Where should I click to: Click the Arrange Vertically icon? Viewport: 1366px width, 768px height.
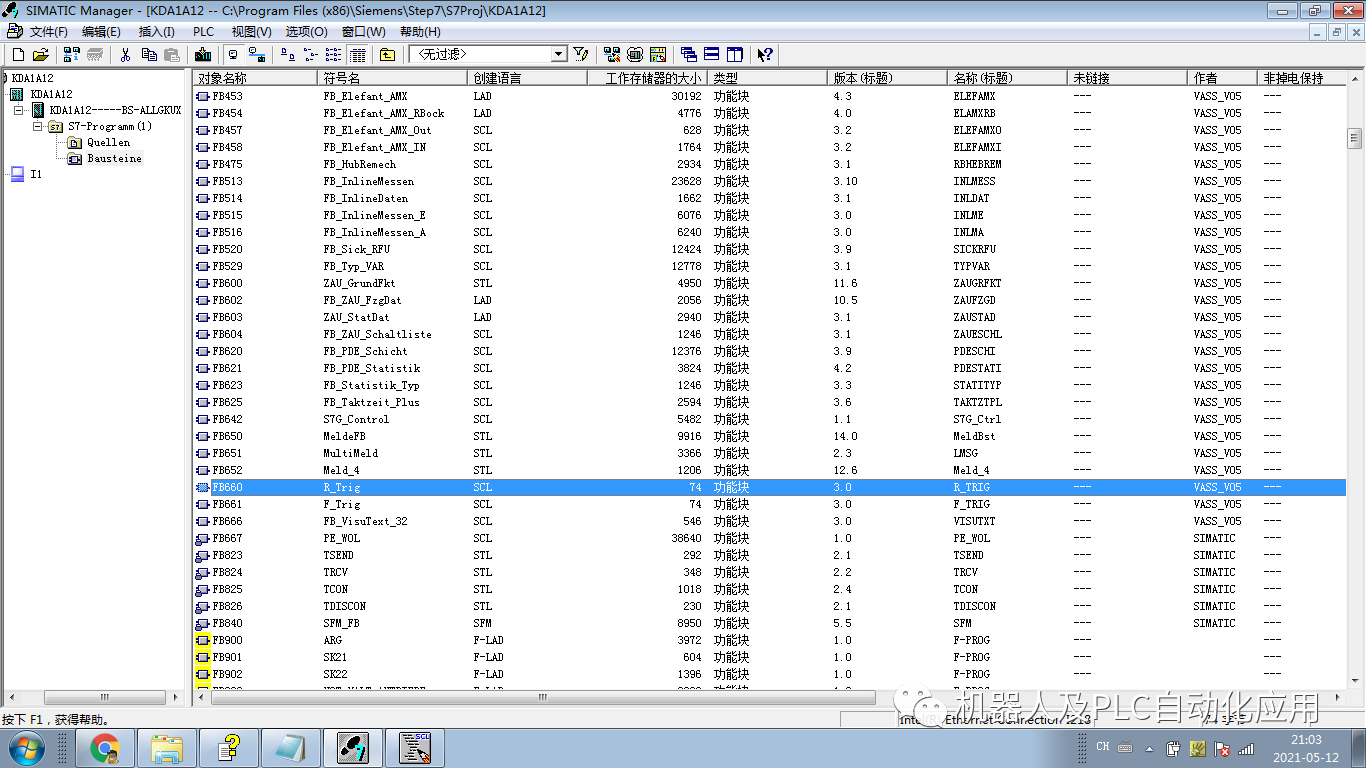[735, 54]
